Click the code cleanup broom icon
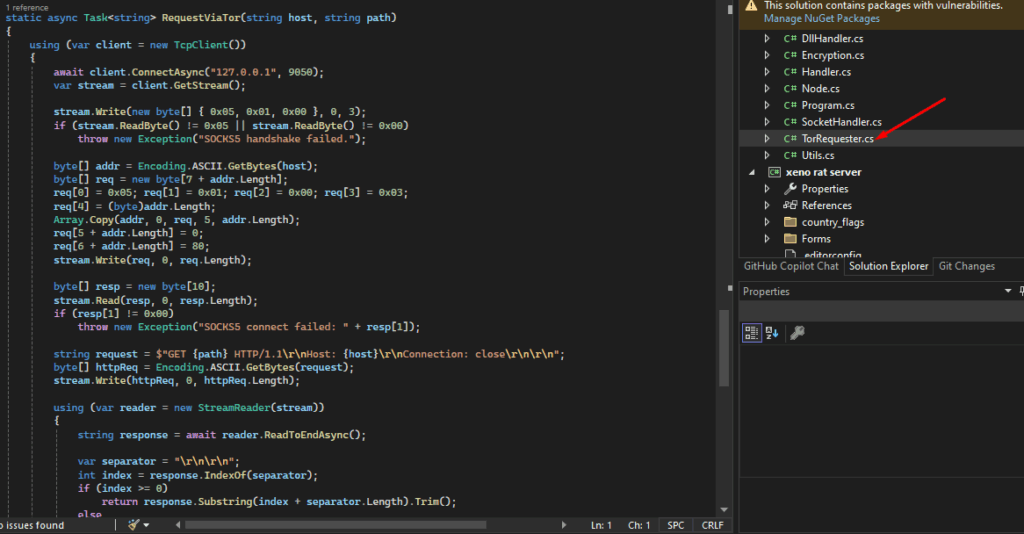 135,525
